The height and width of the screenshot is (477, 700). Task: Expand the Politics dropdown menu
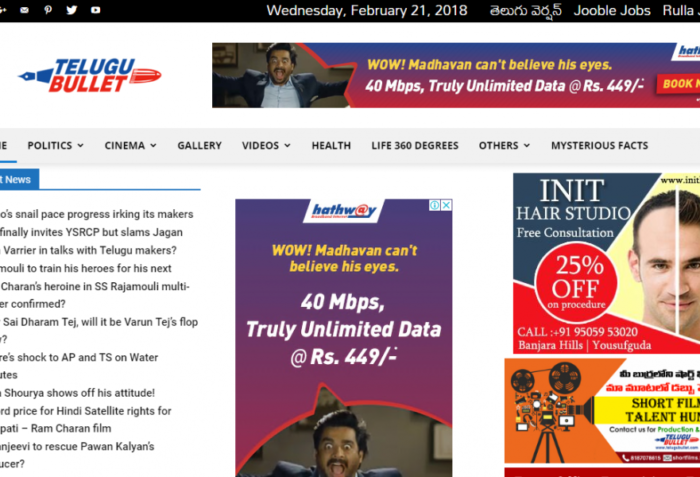coord(55,145)
